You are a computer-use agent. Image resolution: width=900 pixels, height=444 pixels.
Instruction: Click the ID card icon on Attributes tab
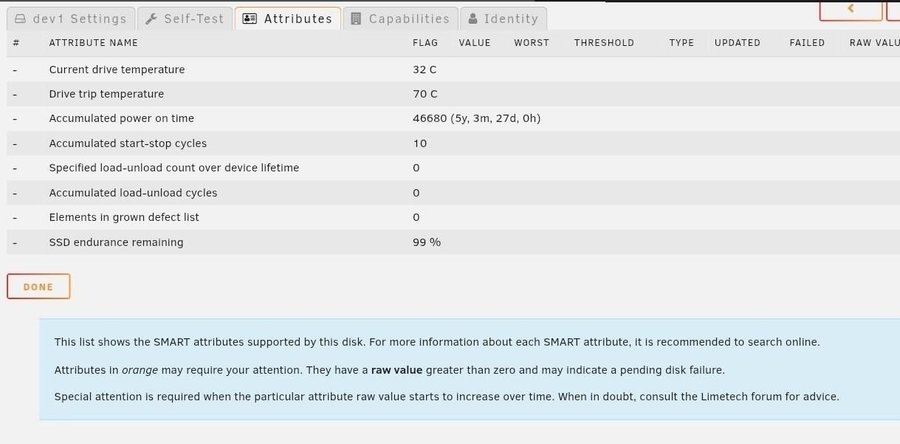(250, 19)
